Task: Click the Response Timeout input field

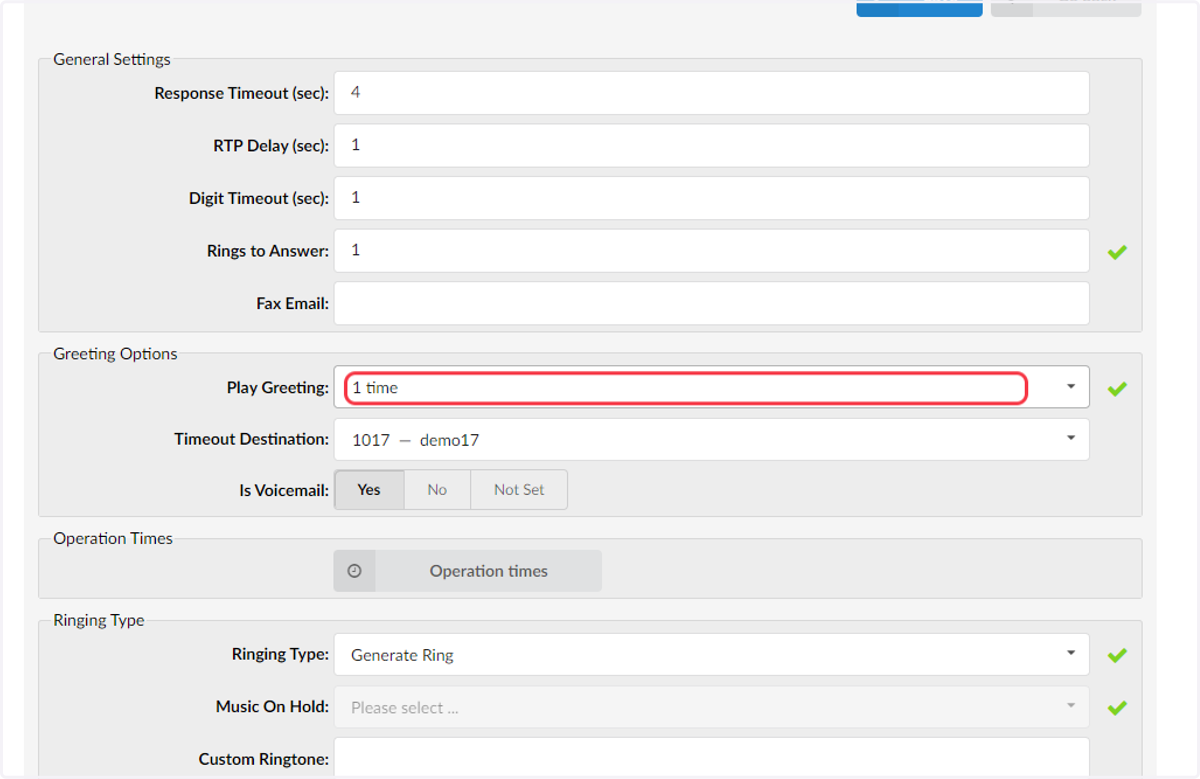Action: (x=711, y=93)
